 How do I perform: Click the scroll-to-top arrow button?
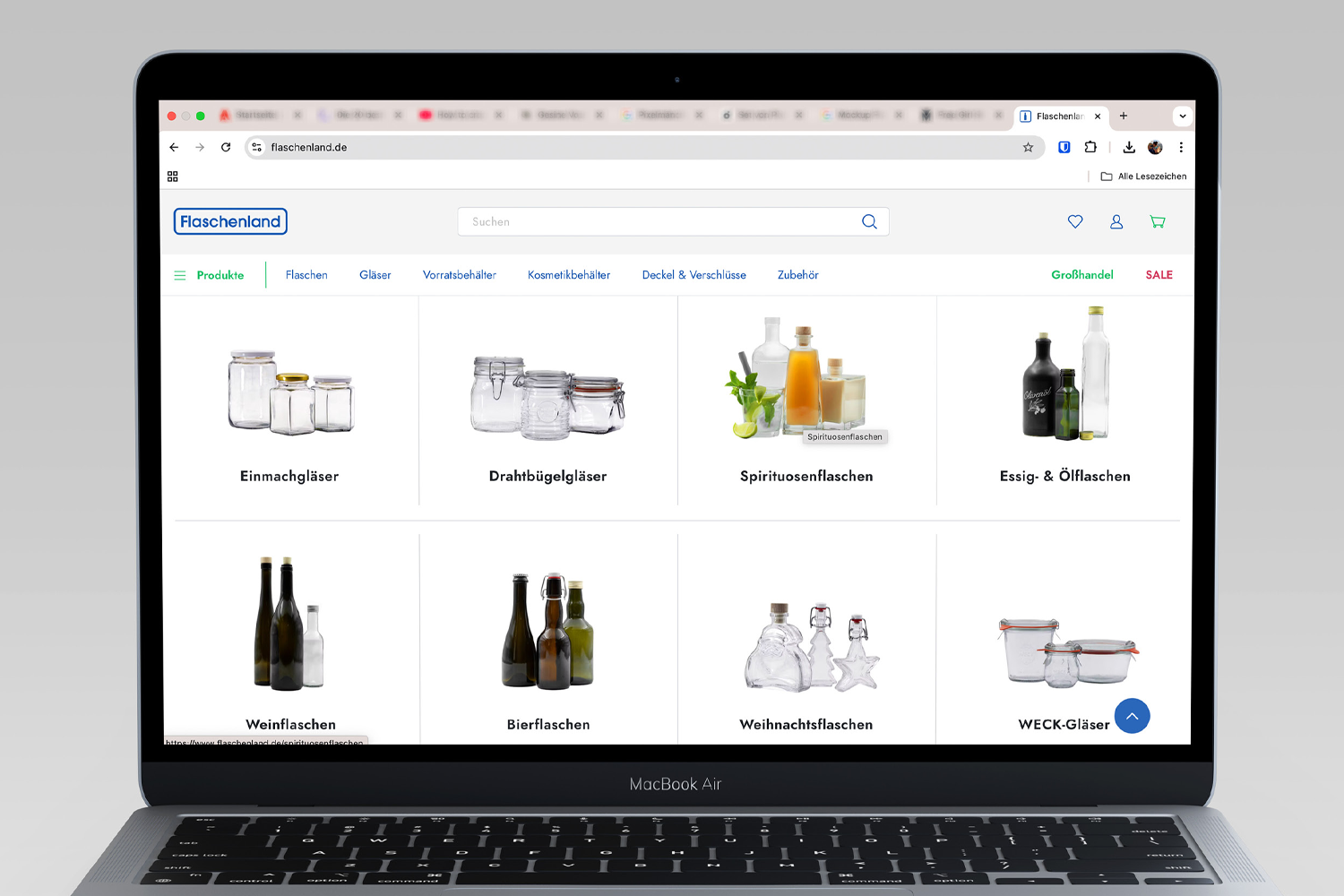point(1132,716)
